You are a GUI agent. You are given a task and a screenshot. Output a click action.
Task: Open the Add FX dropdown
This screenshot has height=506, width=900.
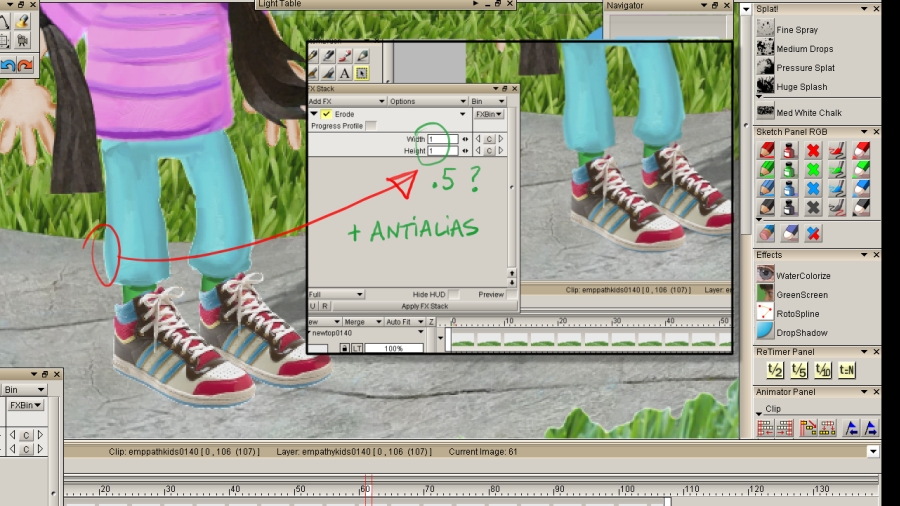(347, 102)
